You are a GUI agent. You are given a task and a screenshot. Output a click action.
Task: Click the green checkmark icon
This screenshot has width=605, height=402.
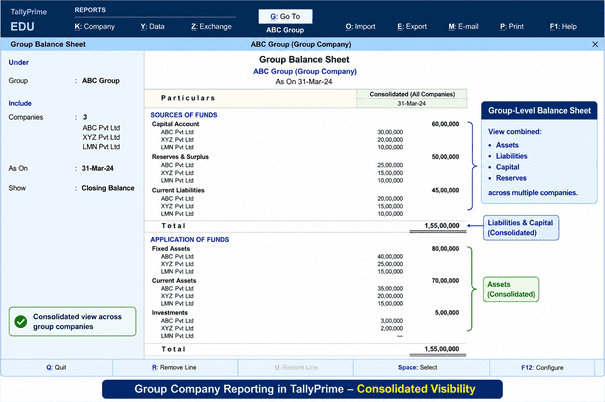point(21,321)
